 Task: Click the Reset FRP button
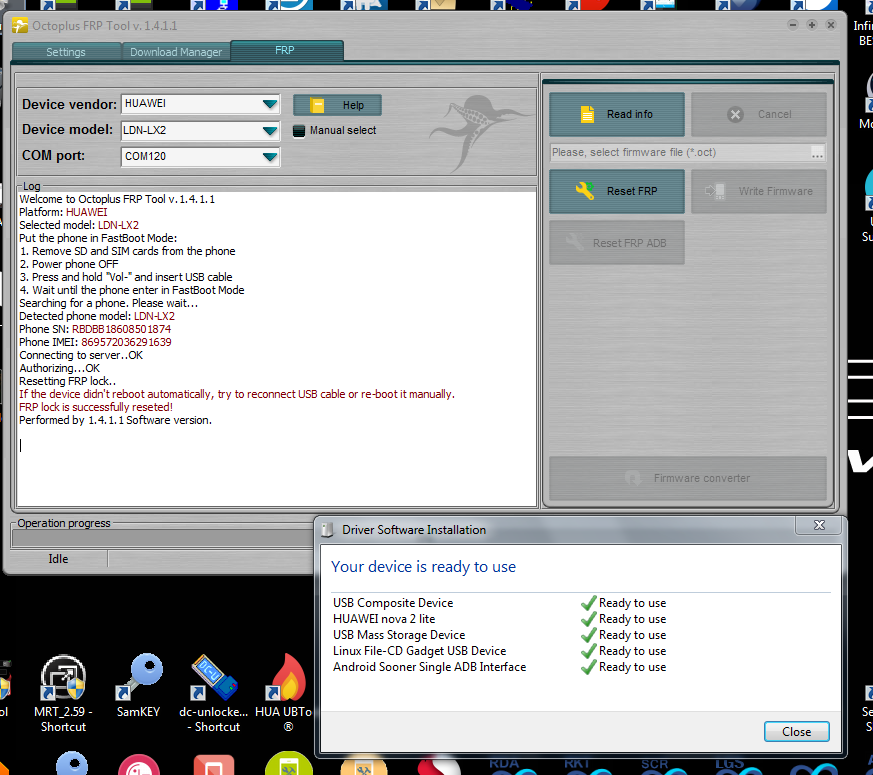click(617, 191)
